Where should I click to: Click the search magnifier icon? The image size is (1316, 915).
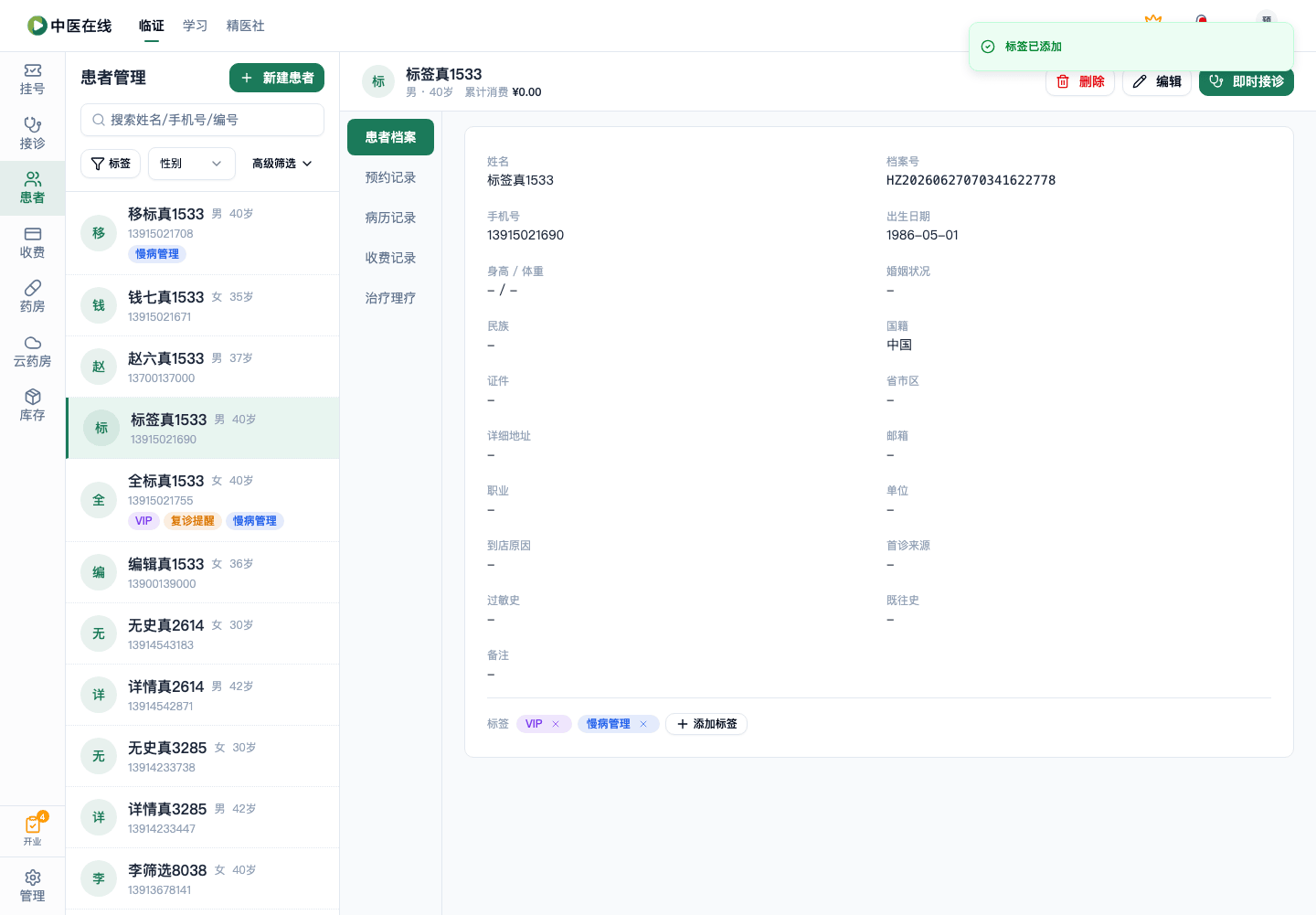tap(99, 120)
